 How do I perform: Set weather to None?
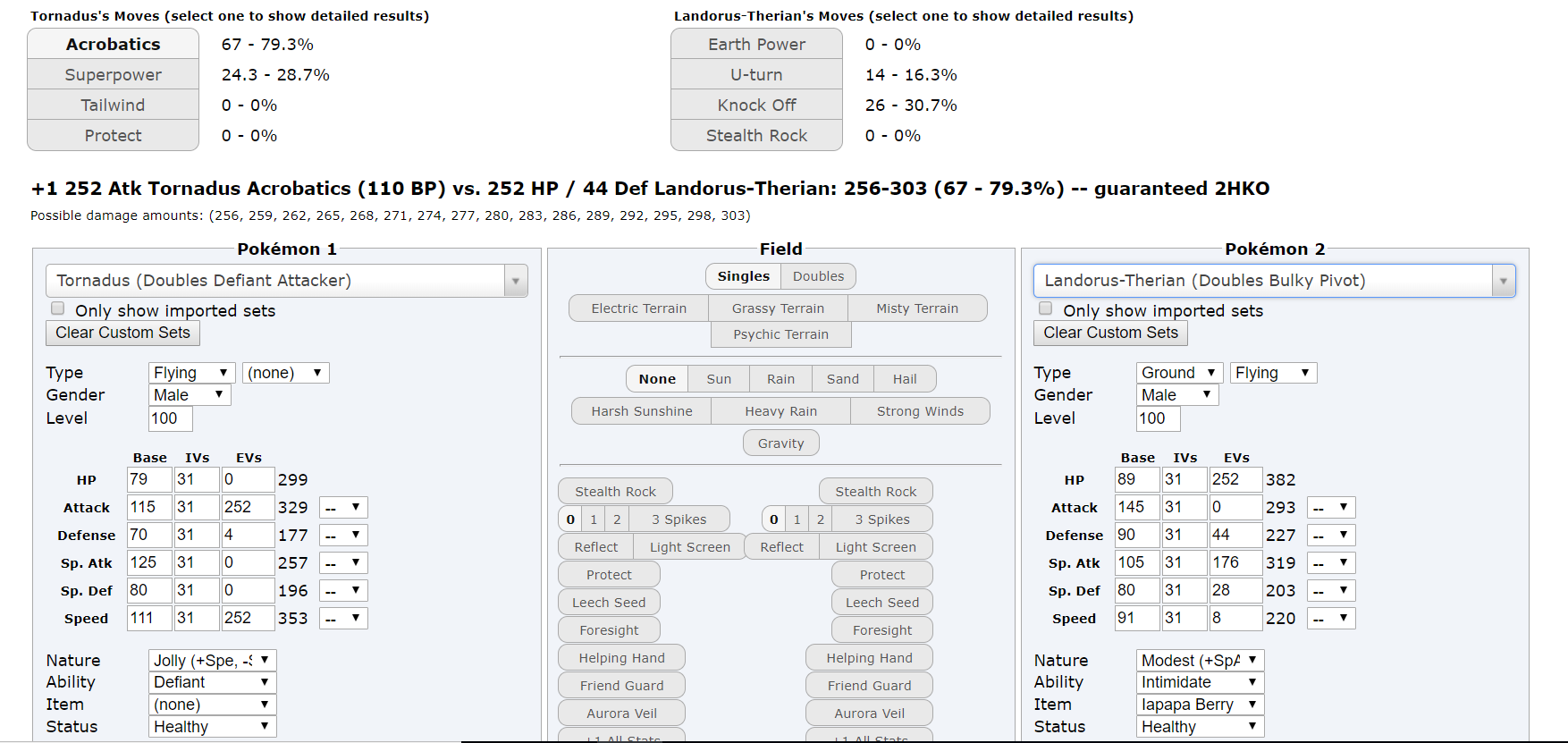click(x=657, y=379)
